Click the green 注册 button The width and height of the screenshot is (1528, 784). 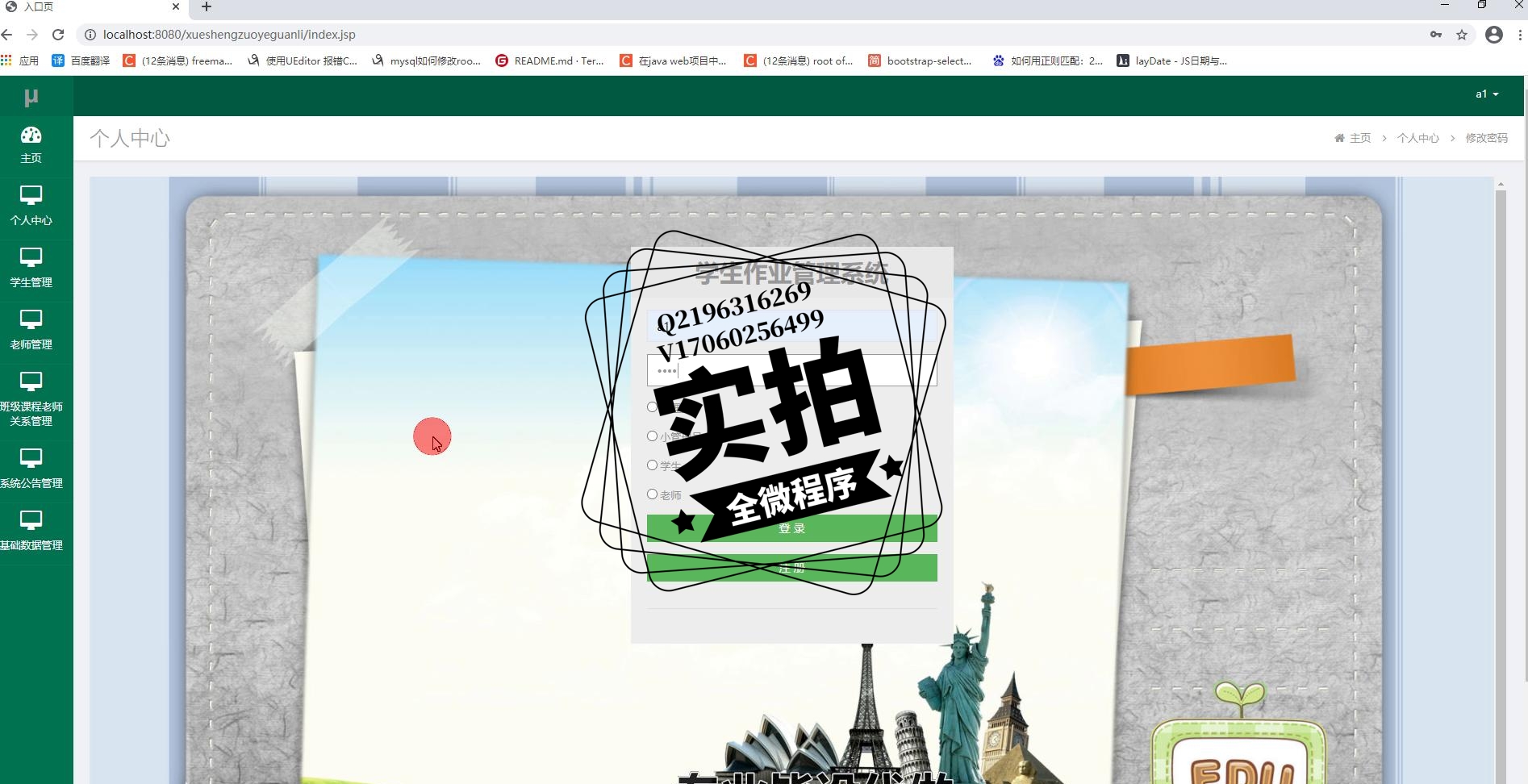pyautogui.click(x=792, y=568)
